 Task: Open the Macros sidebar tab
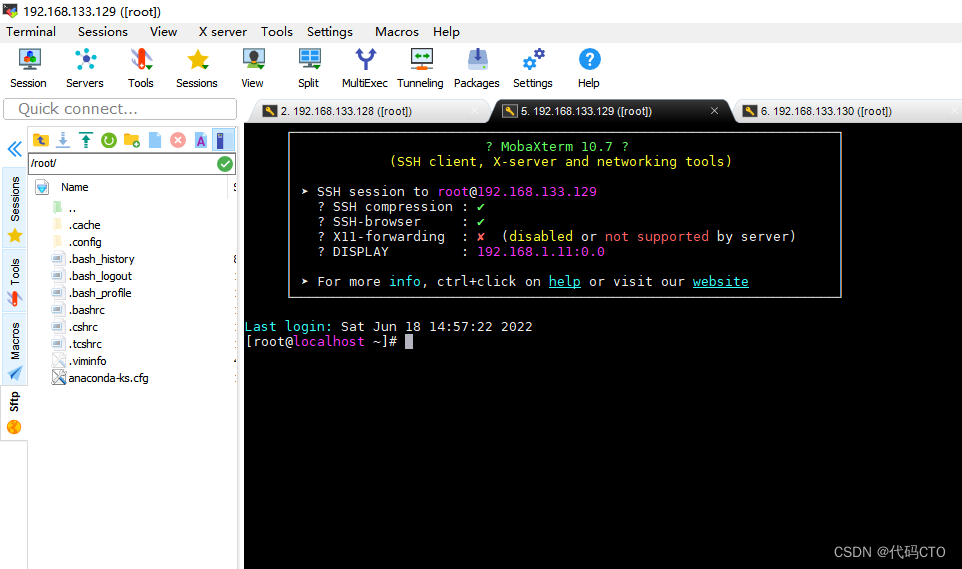point(15,350)
